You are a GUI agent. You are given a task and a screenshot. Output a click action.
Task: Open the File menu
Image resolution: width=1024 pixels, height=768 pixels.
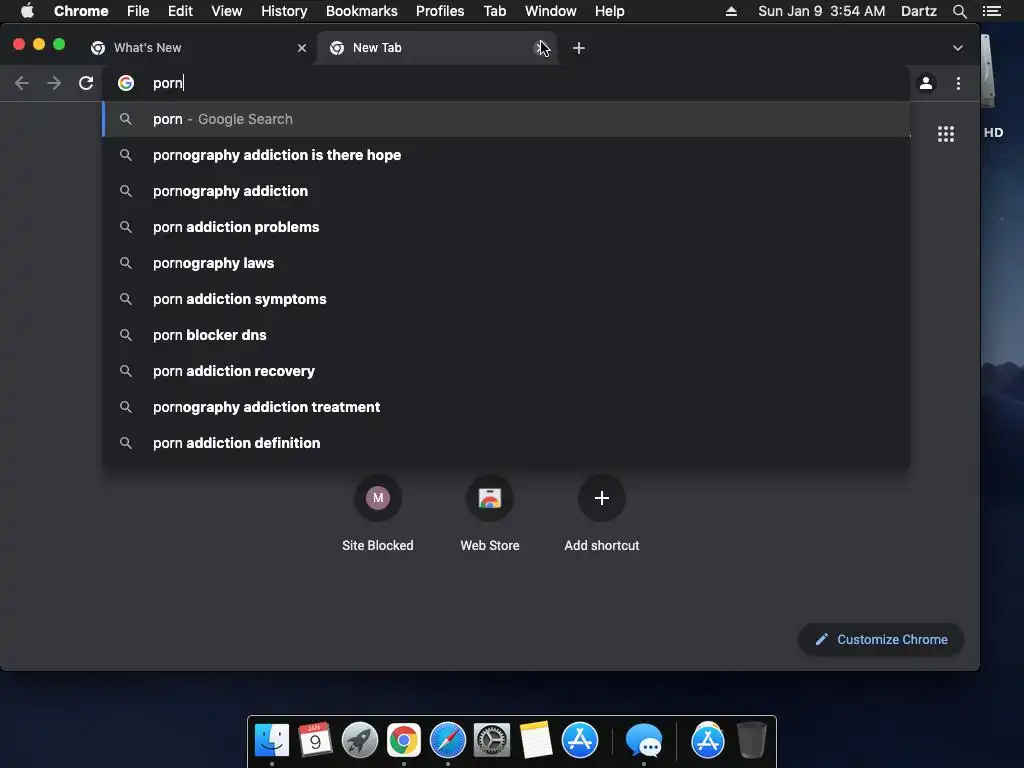point(138,11)
